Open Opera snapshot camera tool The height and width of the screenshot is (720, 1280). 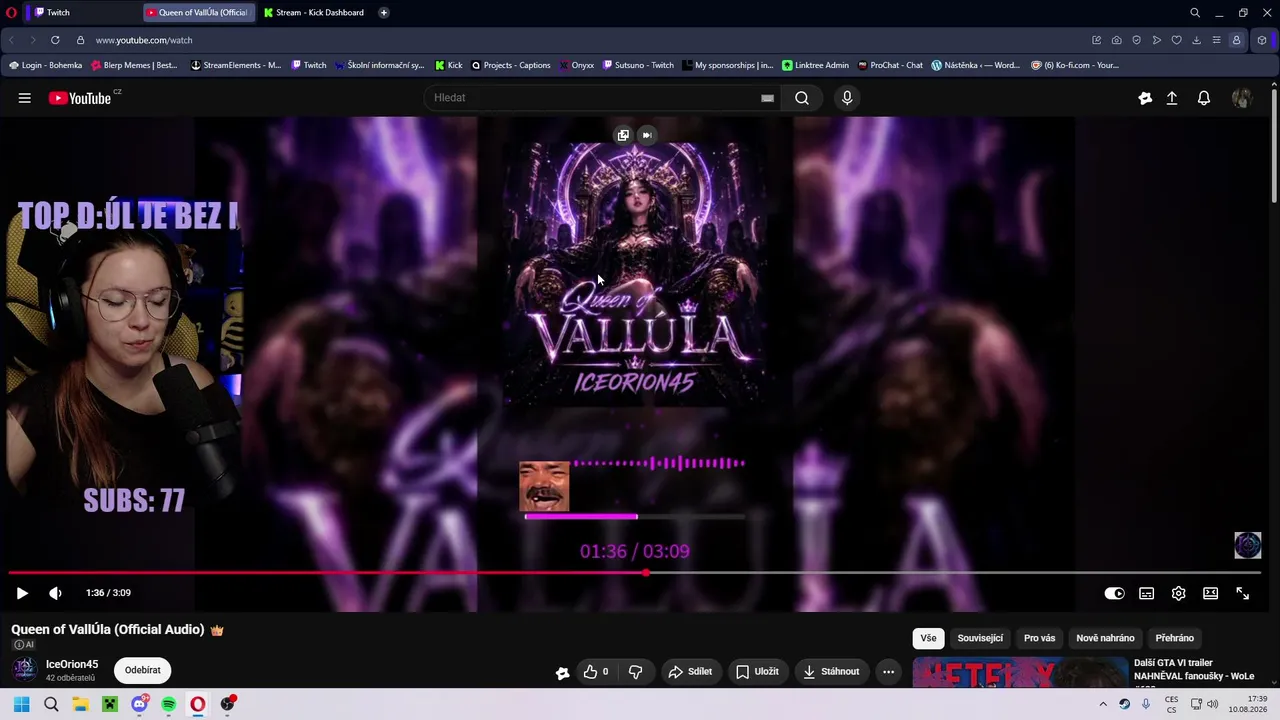(1116, 40)
